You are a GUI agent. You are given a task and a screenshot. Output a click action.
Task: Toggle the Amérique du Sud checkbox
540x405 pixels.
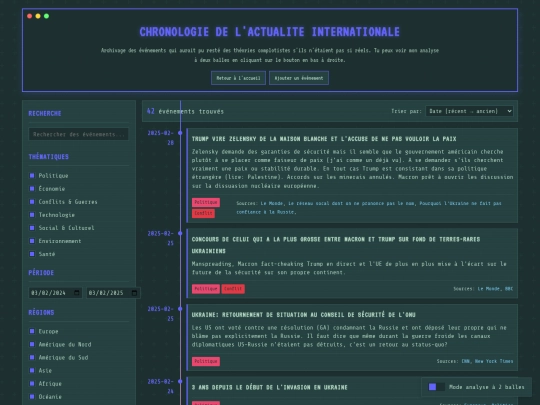coord(32,357)
